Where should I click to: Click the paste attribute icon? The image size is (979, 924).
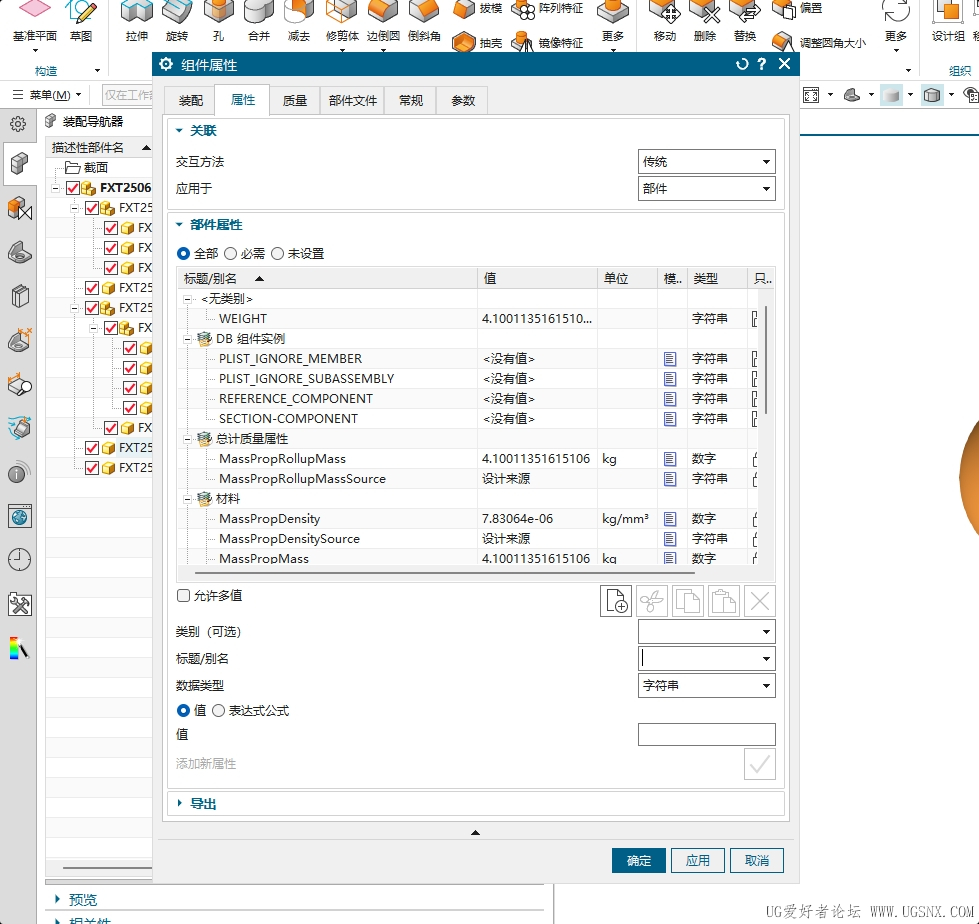pyautogui.click(x=724, y=601)
